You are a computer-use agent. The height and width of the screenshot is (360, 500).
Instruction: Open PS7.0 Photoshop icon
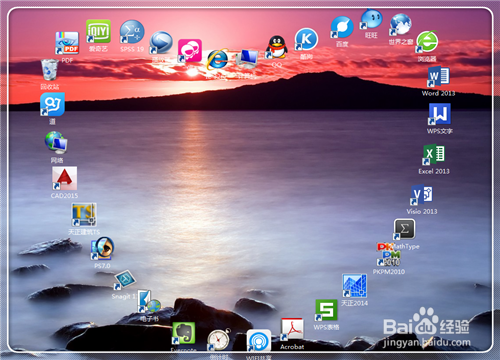pyautogui.click(x=102, y=248)
